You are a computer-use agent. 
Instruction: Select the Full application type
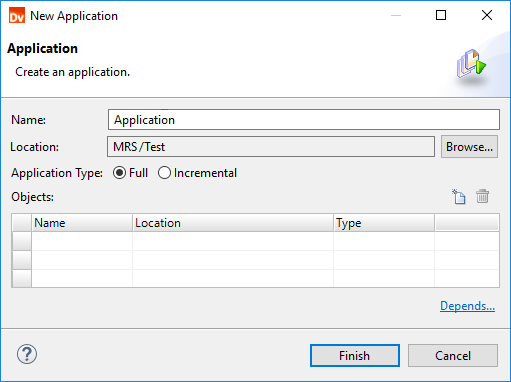pyautogui.click(x=130, y=173)
